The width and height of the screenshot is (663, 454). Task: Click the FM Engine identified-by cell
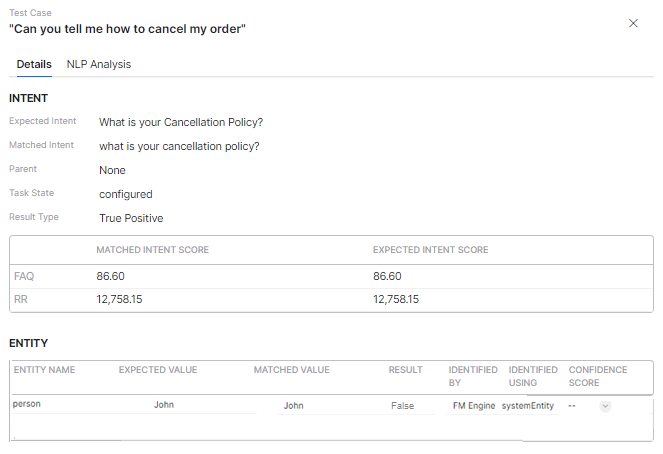click(x=474, y=406)
